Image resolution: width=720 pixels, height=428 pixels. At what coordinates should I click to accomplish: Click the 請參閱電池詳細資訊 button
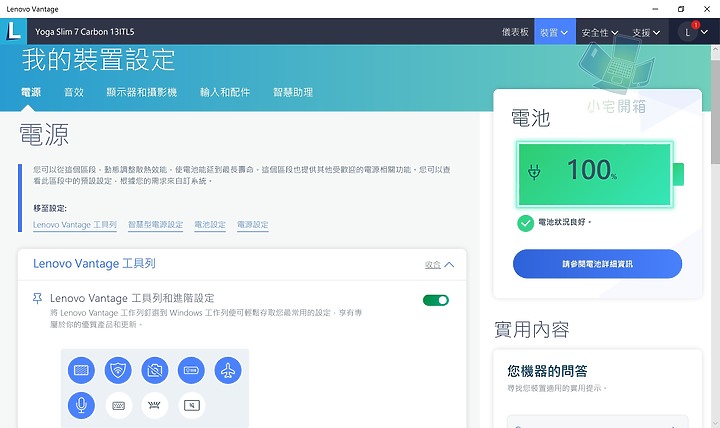597,264
